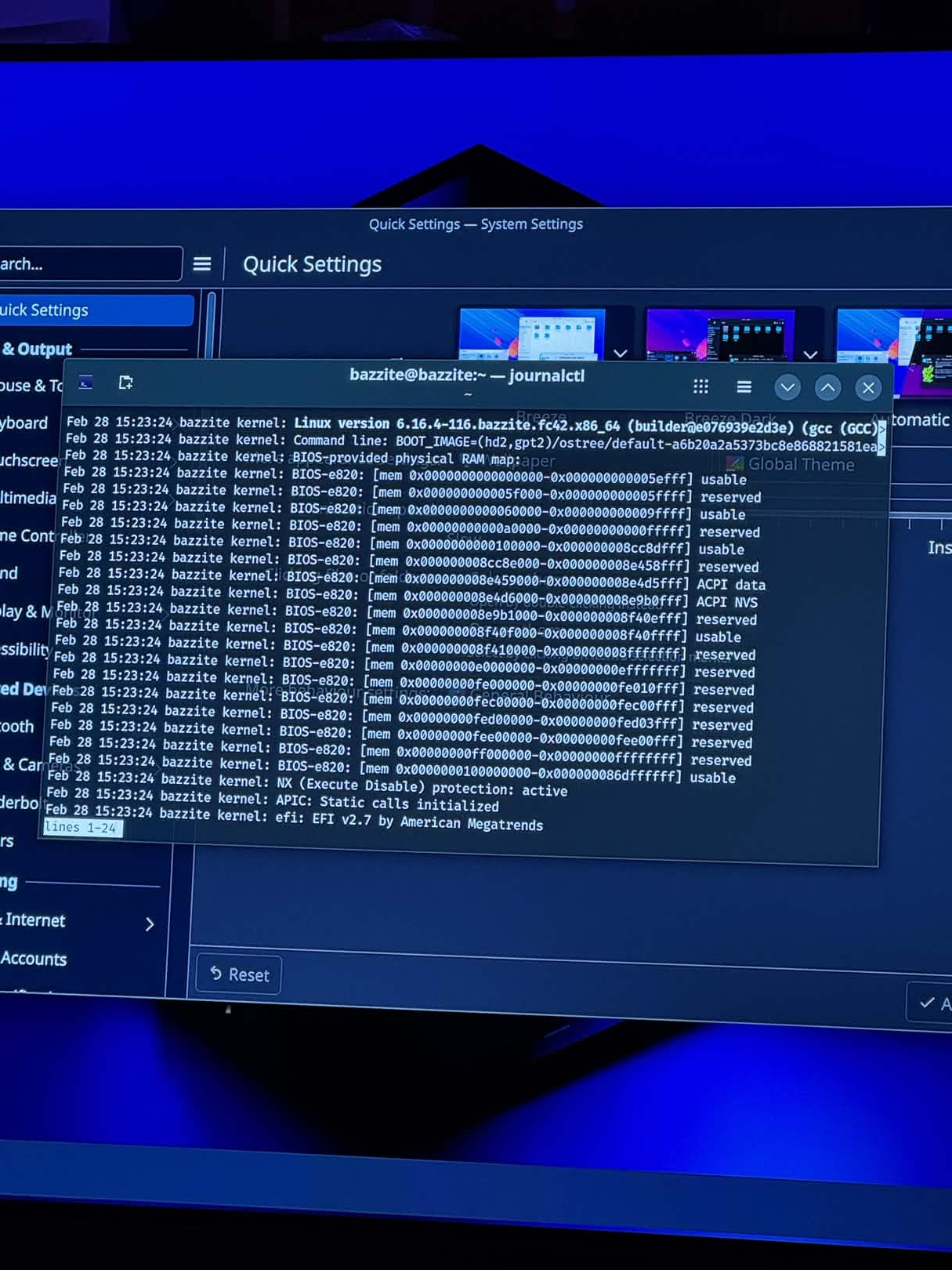Click the 'APIC: Static calls initialized' line

click(272, 800)
